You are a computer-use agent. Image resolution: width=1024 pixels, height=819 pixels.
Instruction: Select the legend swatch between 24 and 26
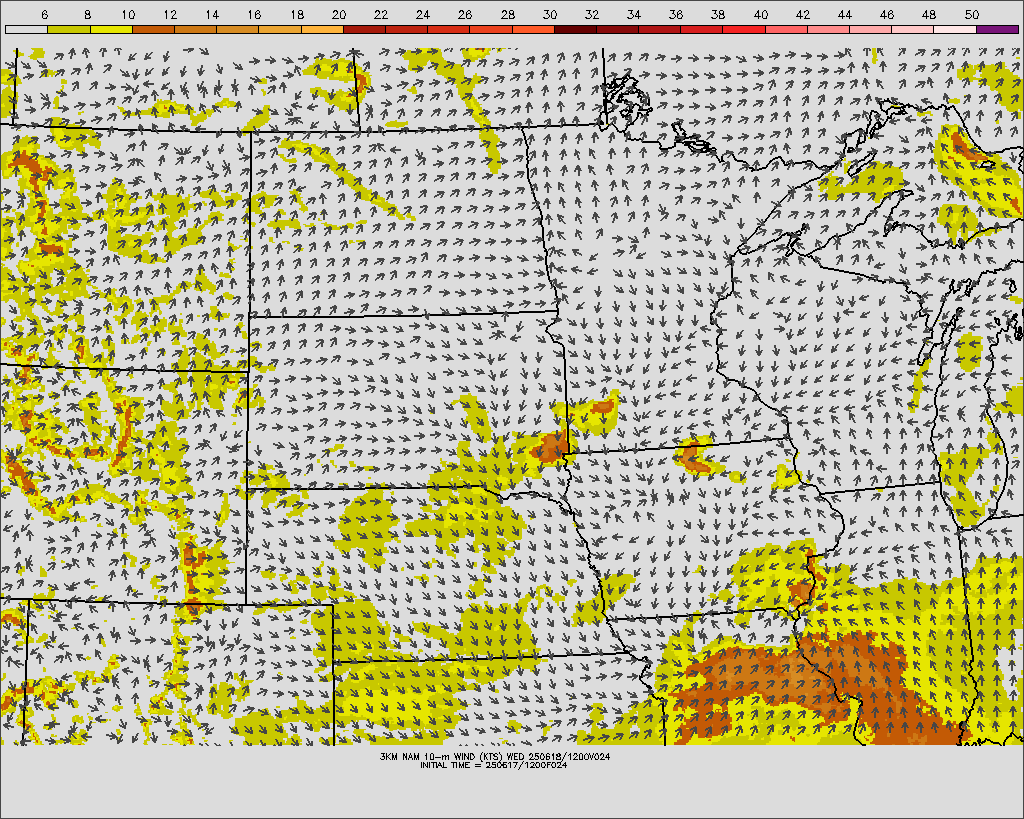[x=449, y=29]
